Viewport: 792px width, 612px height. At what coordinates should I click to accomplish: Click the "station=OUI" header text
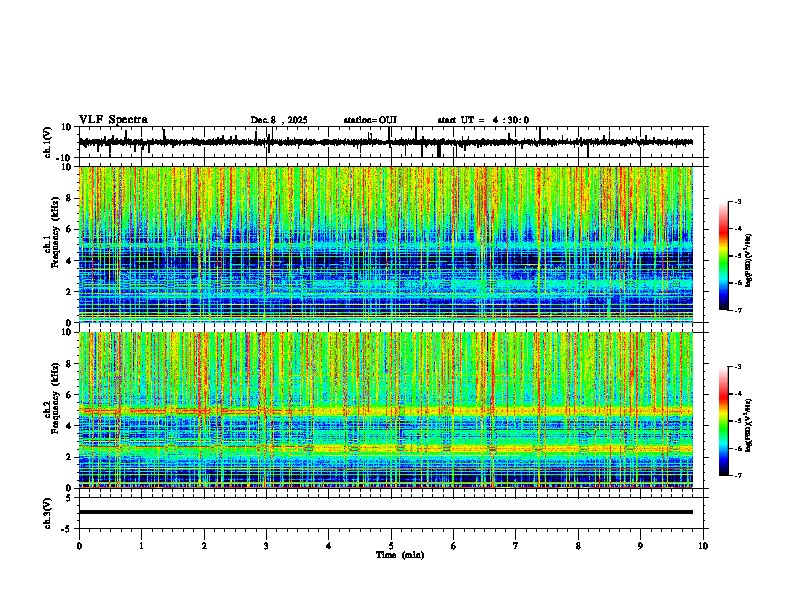click(x=370, y=120)
